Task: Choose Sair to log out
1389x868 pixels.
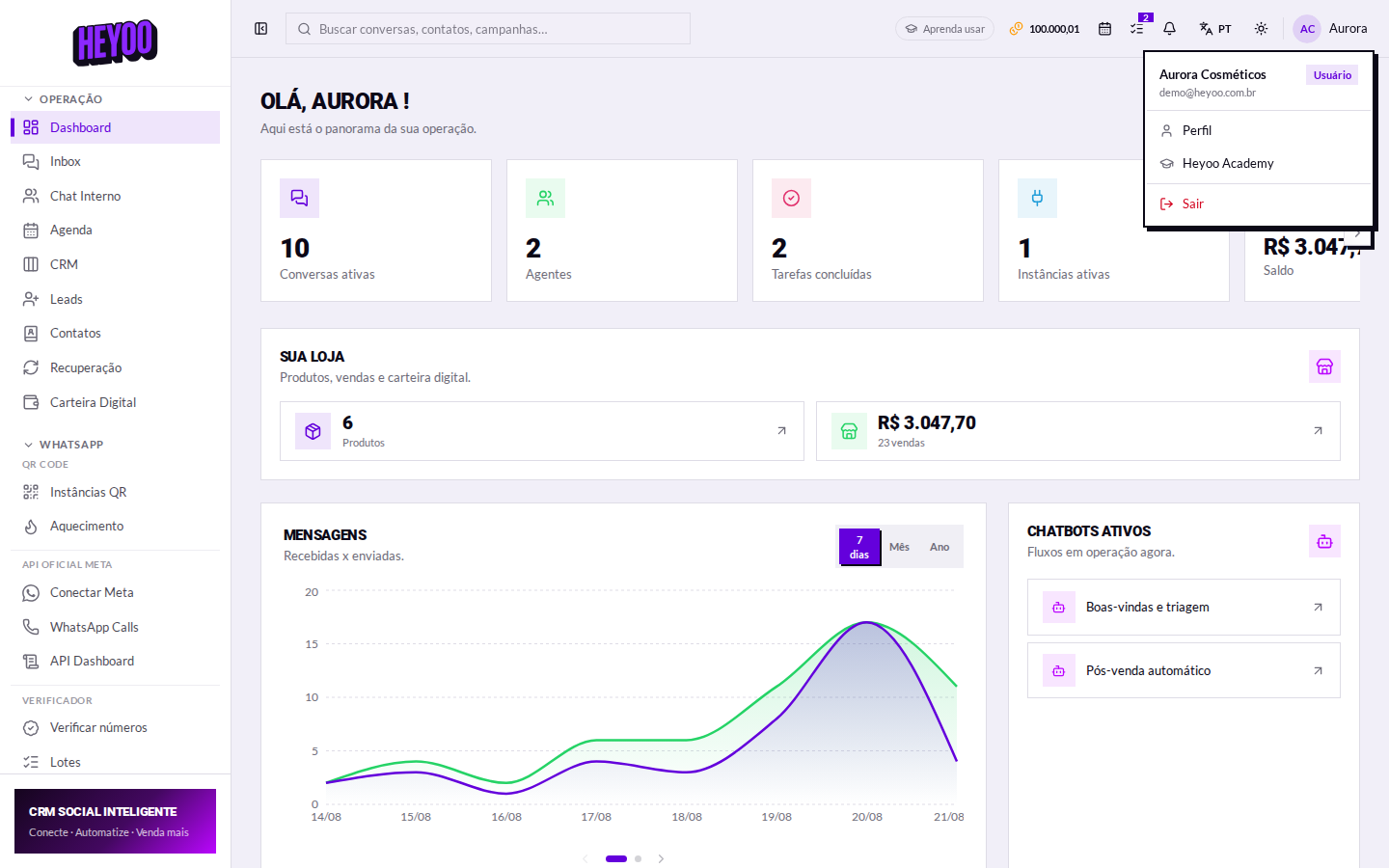Action: 1259,203
